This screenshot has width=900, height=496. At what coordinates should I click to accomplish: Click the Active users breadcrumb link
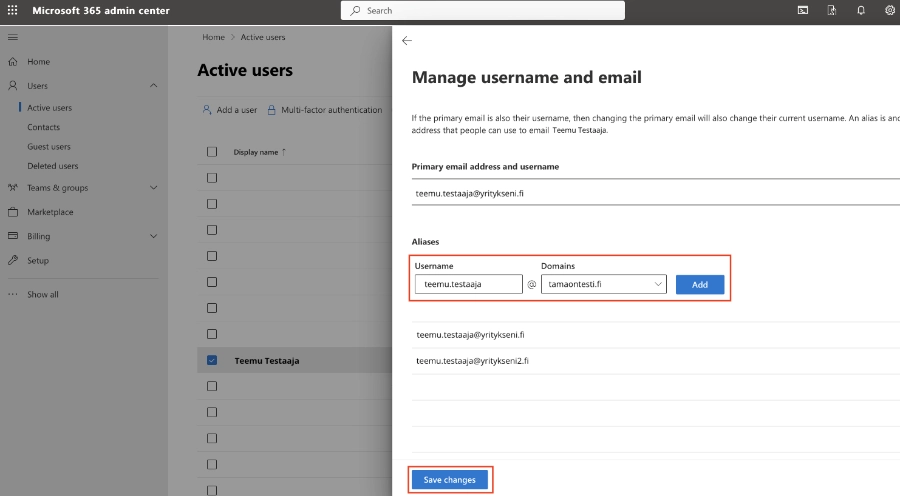[x=263, y=37]
